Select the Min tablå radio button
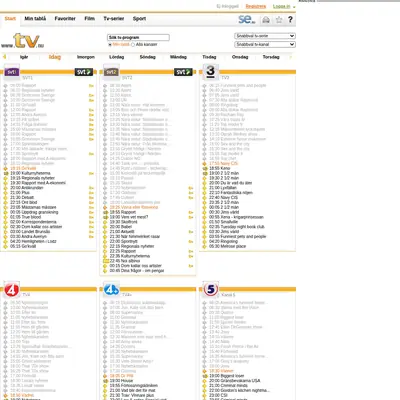This screenshot has height=400, width=400. pos(110,45)
